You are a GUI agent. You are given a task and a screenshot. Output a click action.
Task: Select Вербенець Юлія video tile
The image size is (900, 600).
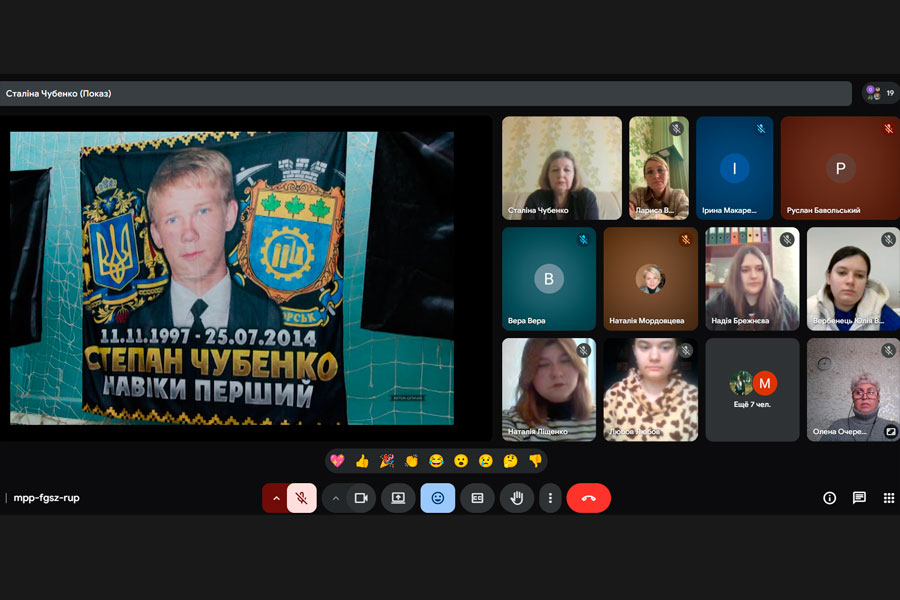pos(854,279)
